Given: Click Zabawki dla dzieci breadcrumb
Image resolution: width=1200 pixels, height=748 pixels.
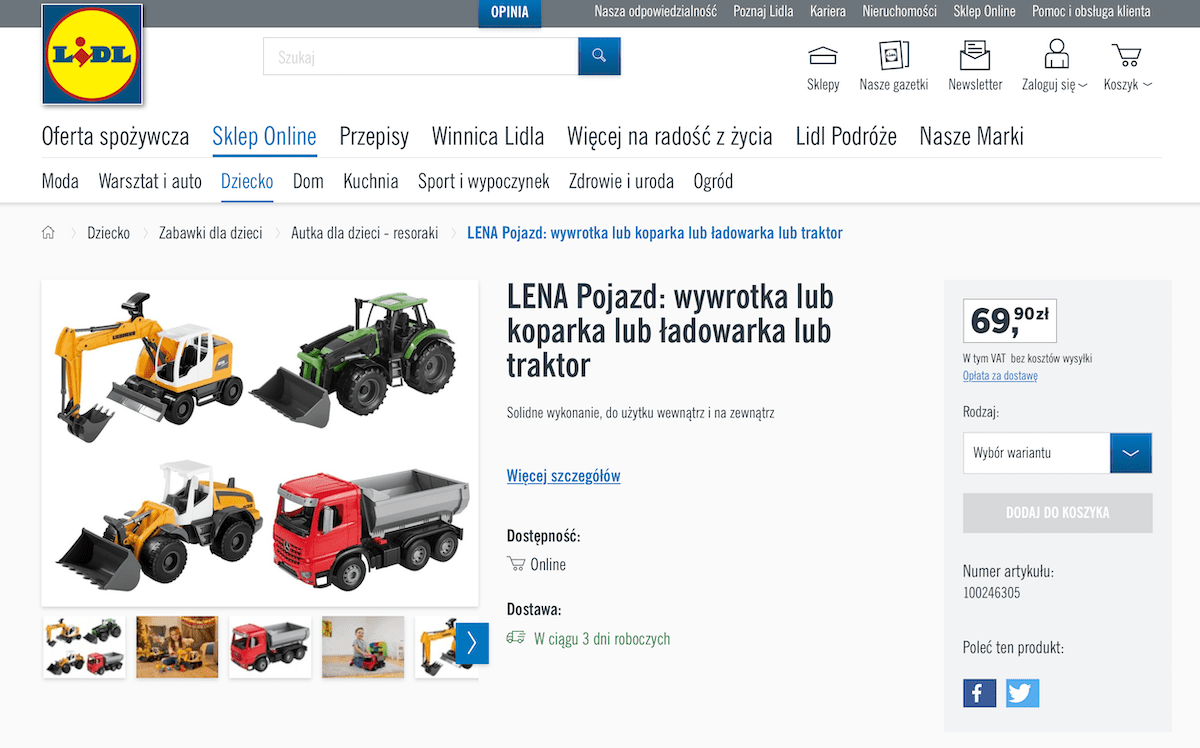Looking at the screenshot, I should click(x=211, y=233).
